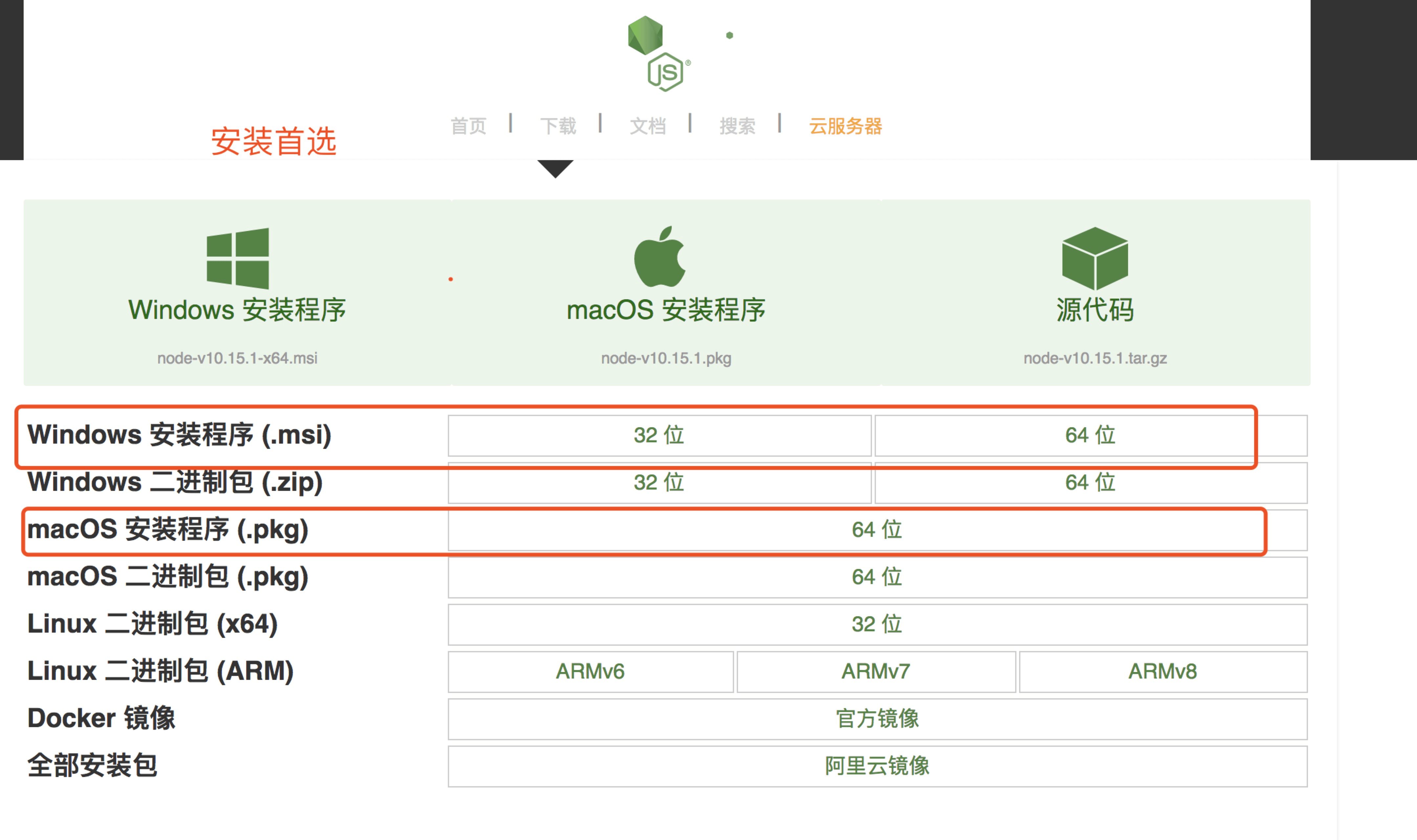The width and height of the screenshot is (1417, 840).
Task: Select 64 位 Windows msi installer
Action: [x=1091, y=435]
